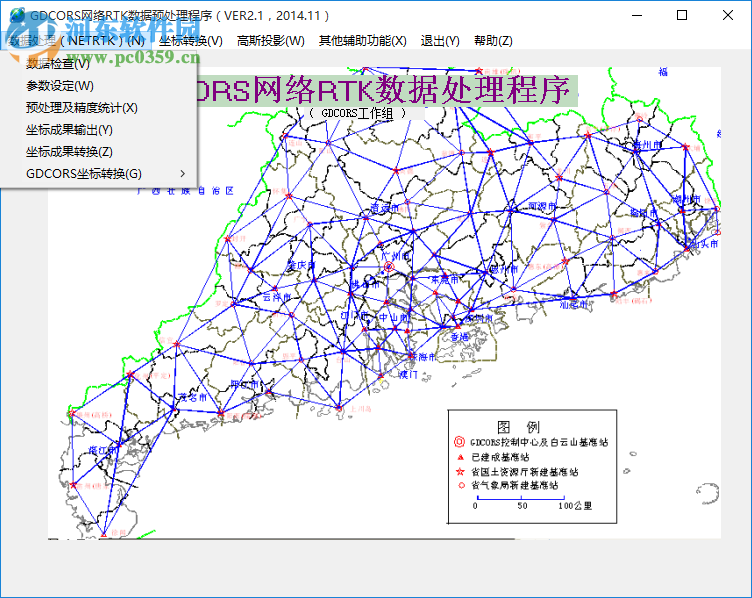Image resolution: width=752 pixels, height=598 pixels.
Task: Click the 广州市 control center station symbol on map
Action: pos(389,267)
